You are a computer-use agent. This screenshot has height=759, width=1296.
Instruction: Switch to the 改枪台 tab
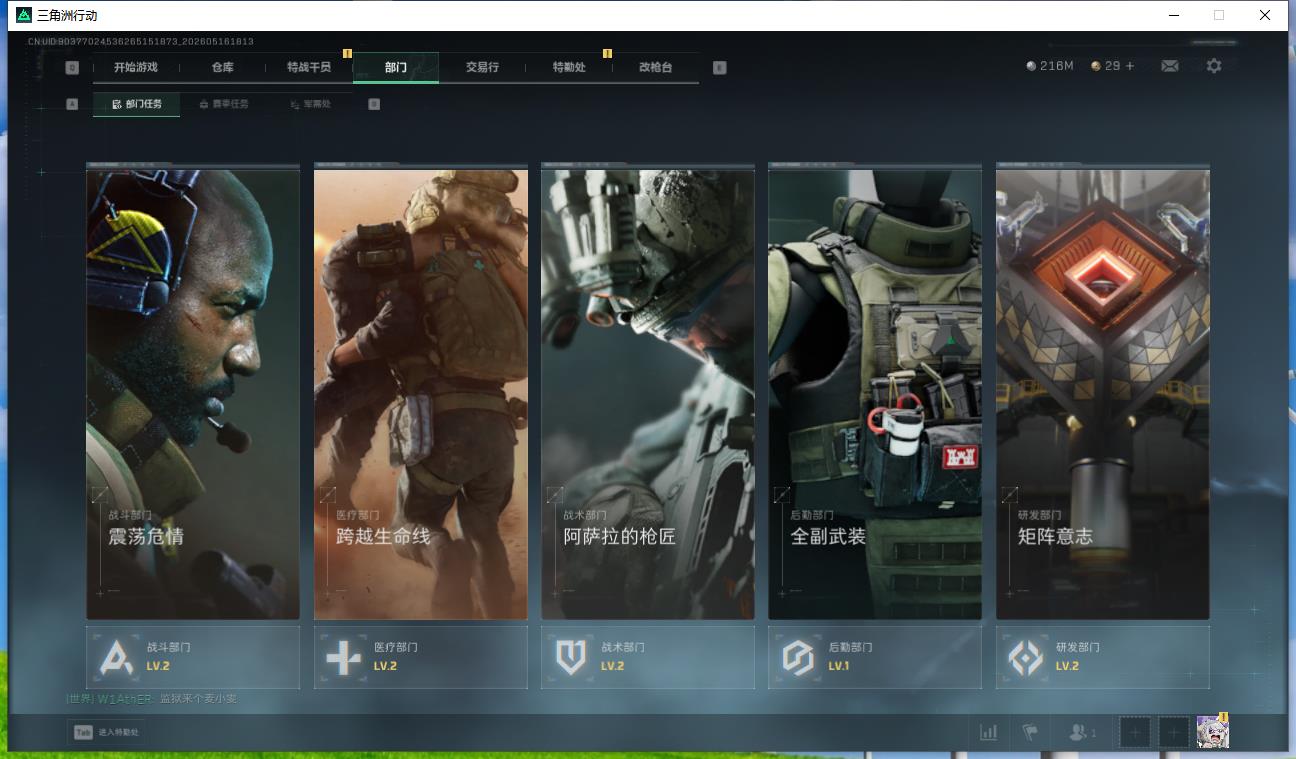tap(656, 67)
